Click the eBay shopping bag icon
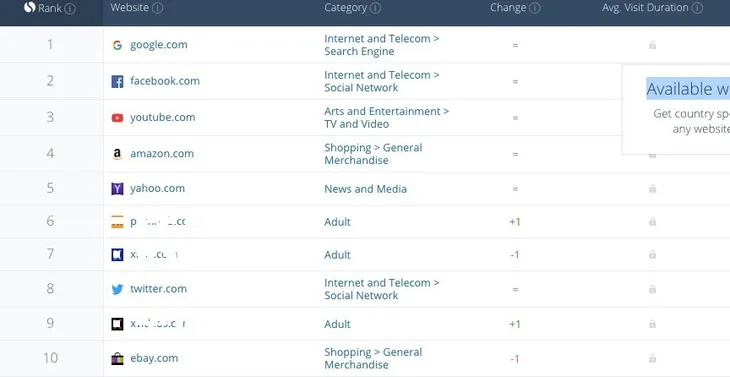The image size is (730, 377). click(117, 358)
